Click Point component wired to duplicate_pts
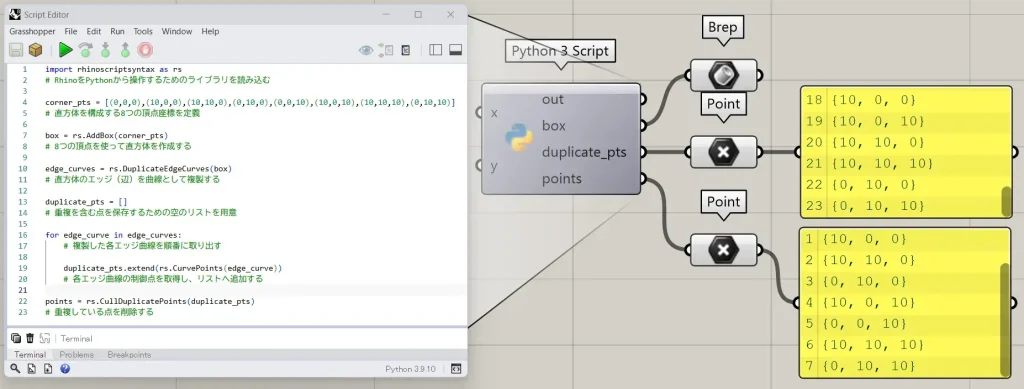The height and width of the screenshot is (389, 1024). tap(723, 152)
